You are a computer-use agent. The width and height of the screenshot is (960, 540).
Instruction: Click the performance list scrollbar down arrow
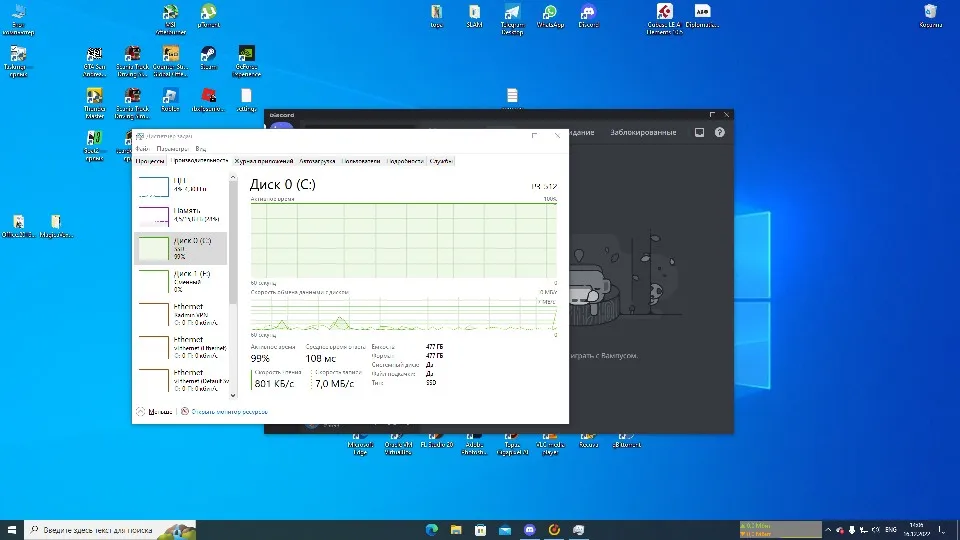pos(234,394)
